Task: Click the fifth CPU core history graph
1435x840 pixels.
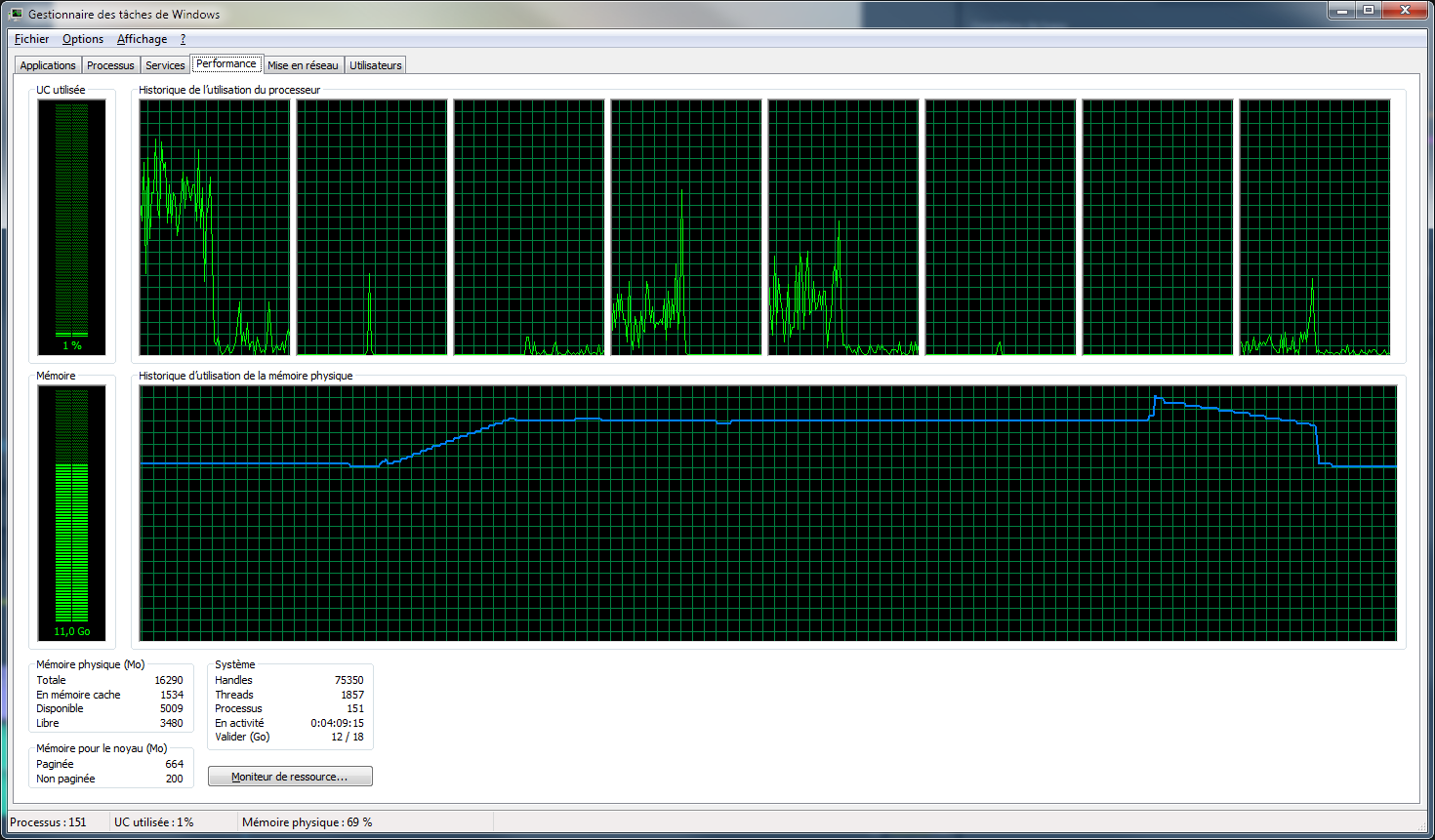Action: 843,227
